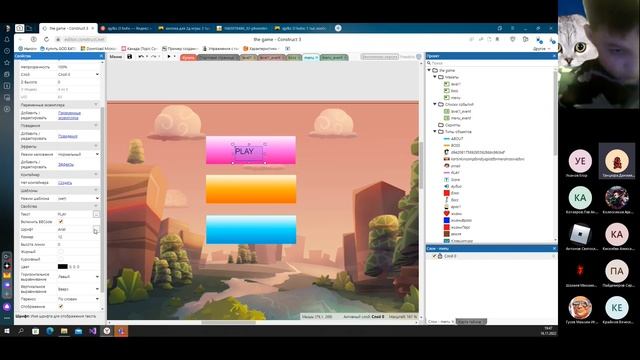Select the ABOUT object in project tree
The image size is (640, 360).
pos(457,139)
